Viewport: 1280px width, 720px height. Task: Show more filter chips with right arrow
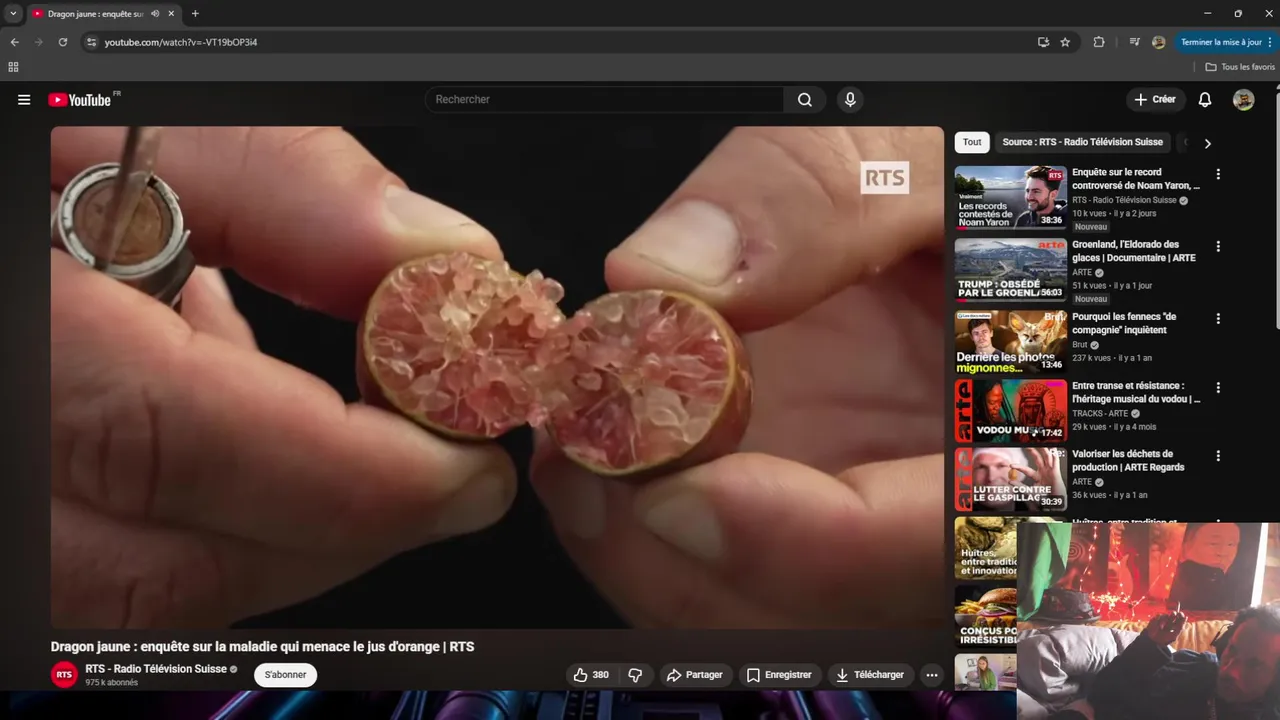click(1207, 143)
